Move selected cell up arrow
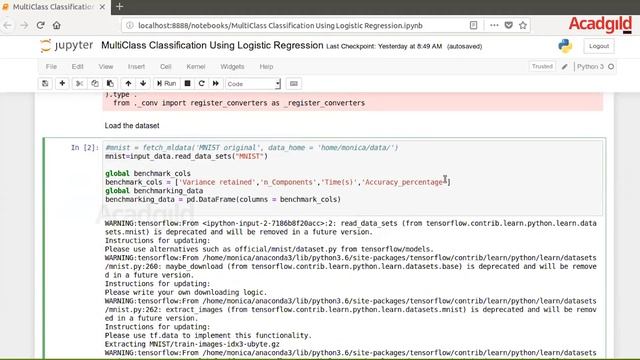Screen dimensions: 640x360 coord(128,84)
